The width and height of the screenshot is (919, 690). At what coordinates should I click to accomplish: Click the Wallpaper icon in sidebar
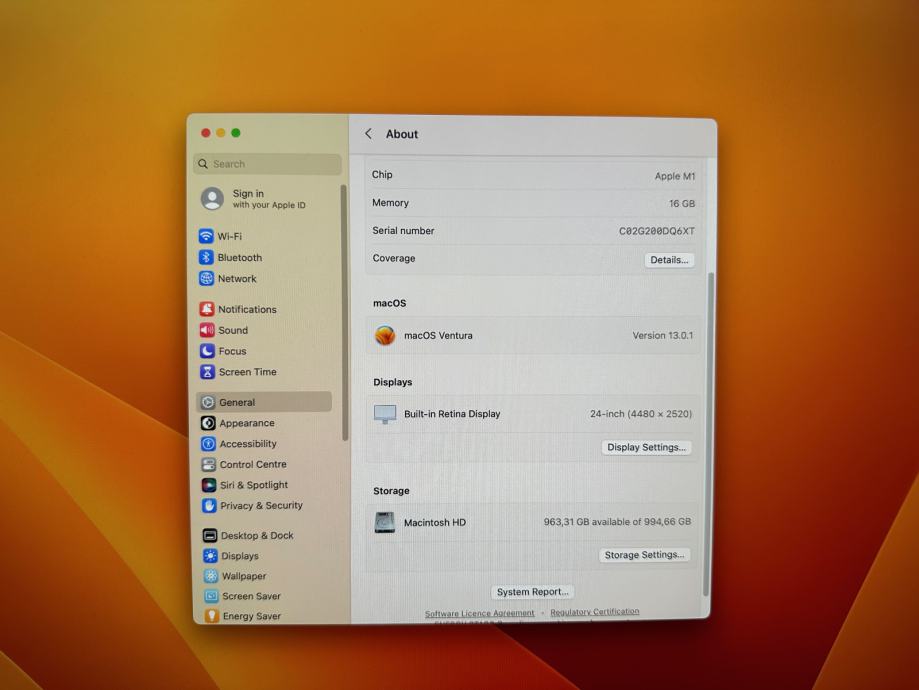211,576
